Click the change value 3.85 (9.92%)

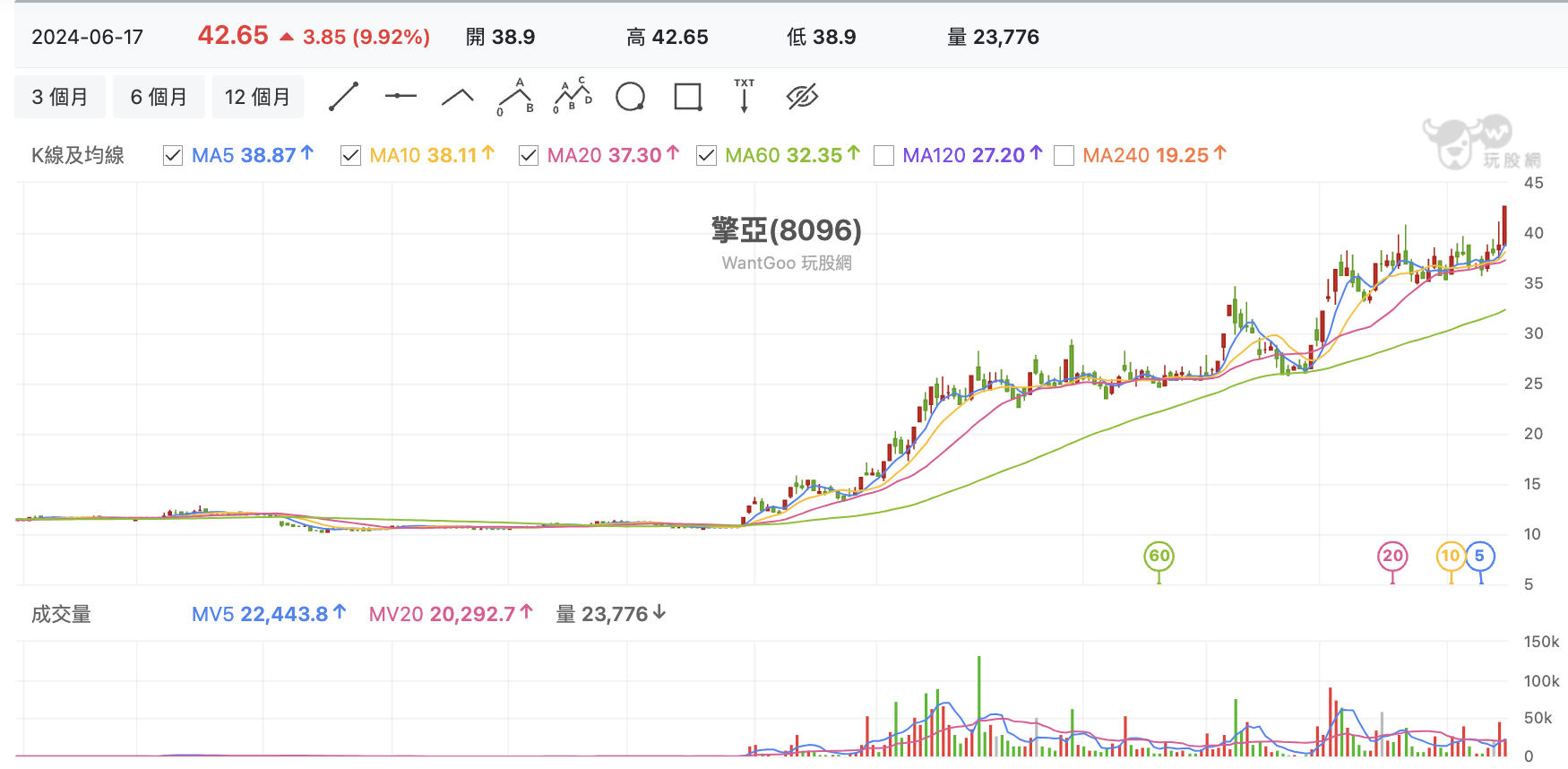point(366,37)
